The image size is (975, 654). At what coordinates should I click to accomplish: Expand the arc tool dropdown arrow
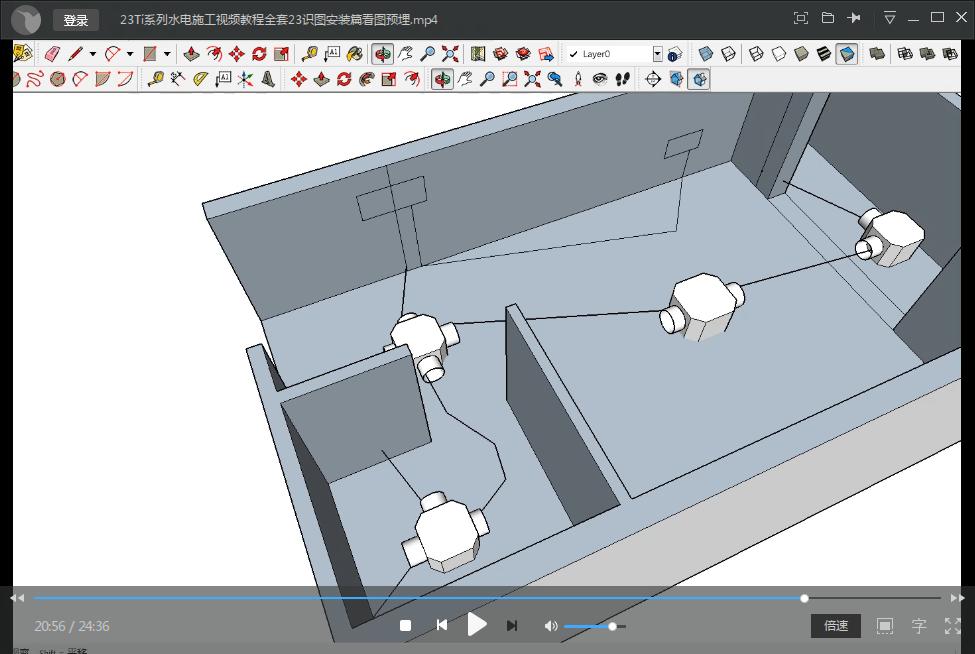[130, 54]
